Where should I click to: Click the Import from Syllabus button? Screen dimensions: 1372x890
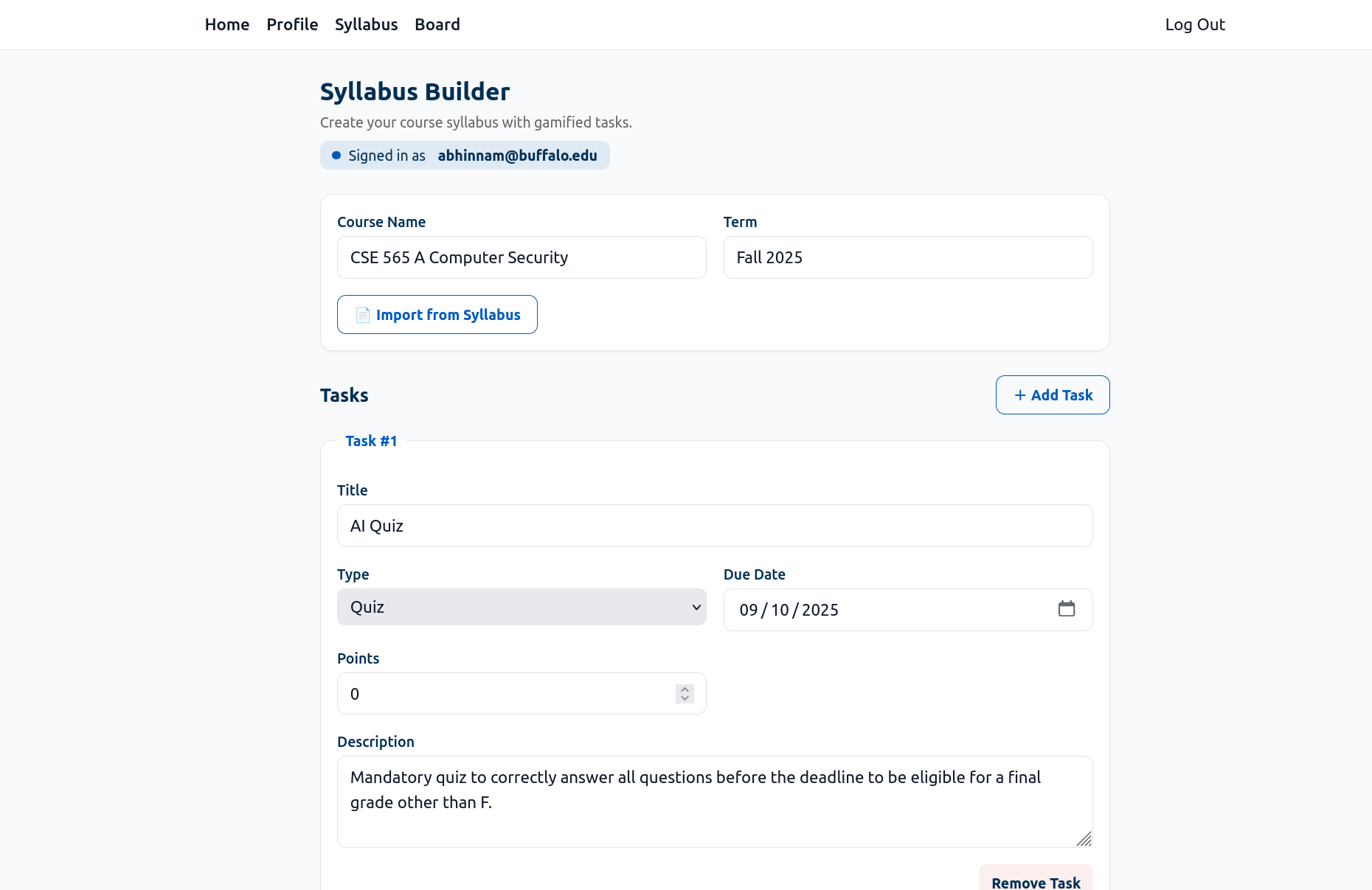[x=437, y=315]
